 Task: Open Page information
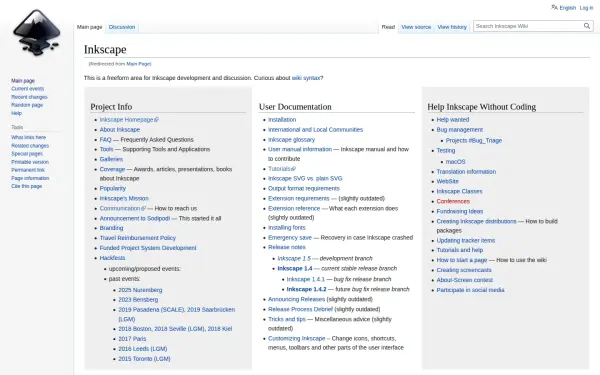[x=30, y=178]
